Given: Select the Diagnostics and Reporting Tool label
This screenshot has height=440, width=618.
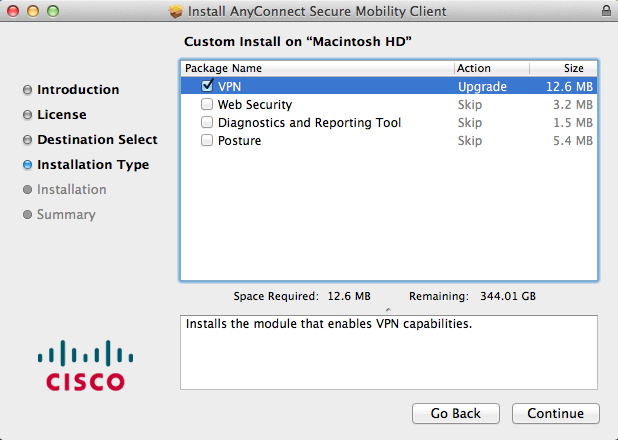Looking at the screenshot, I should tap(309, 123).
